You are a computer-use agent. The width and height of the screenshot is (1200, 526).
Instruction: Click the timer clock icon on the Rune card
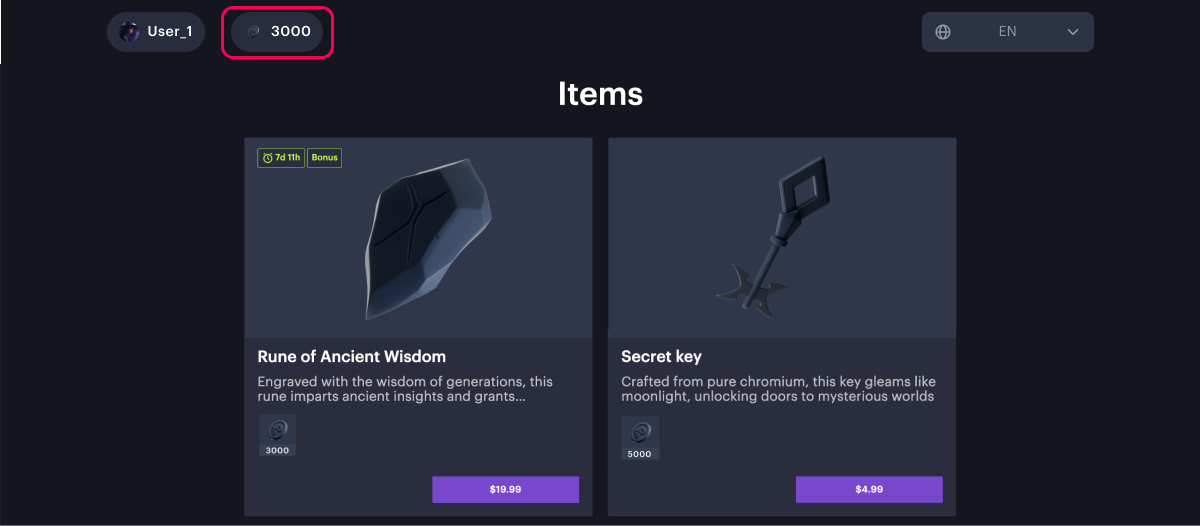[267, 158]
